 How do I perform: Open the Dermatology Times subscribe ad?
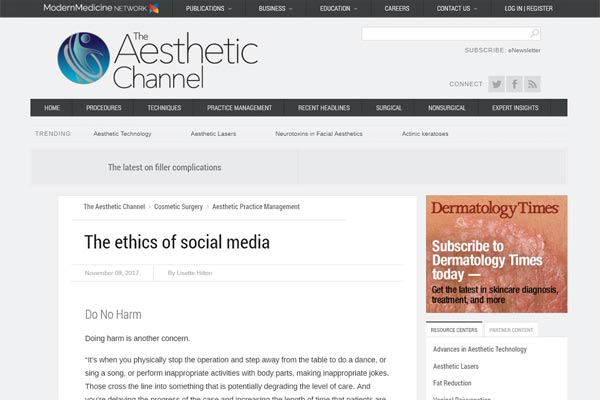(497, 254)
